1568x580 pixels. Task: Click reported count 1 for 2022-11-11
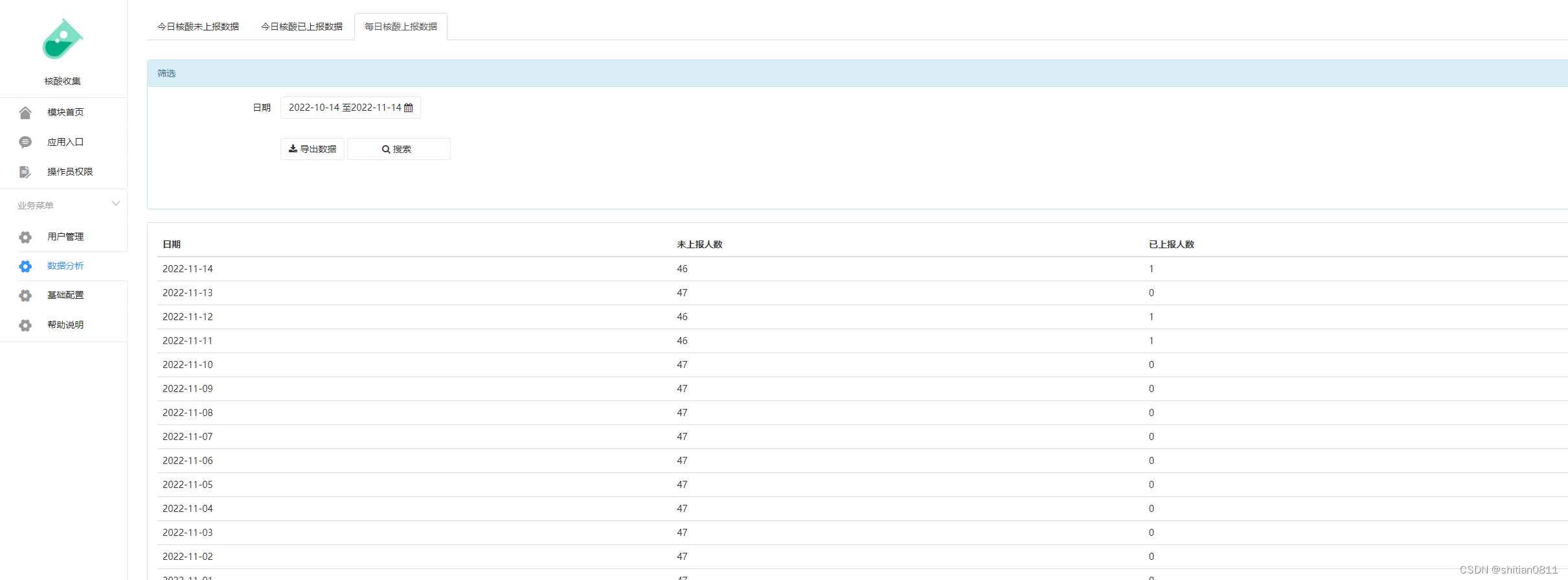tap(1152, 341)
